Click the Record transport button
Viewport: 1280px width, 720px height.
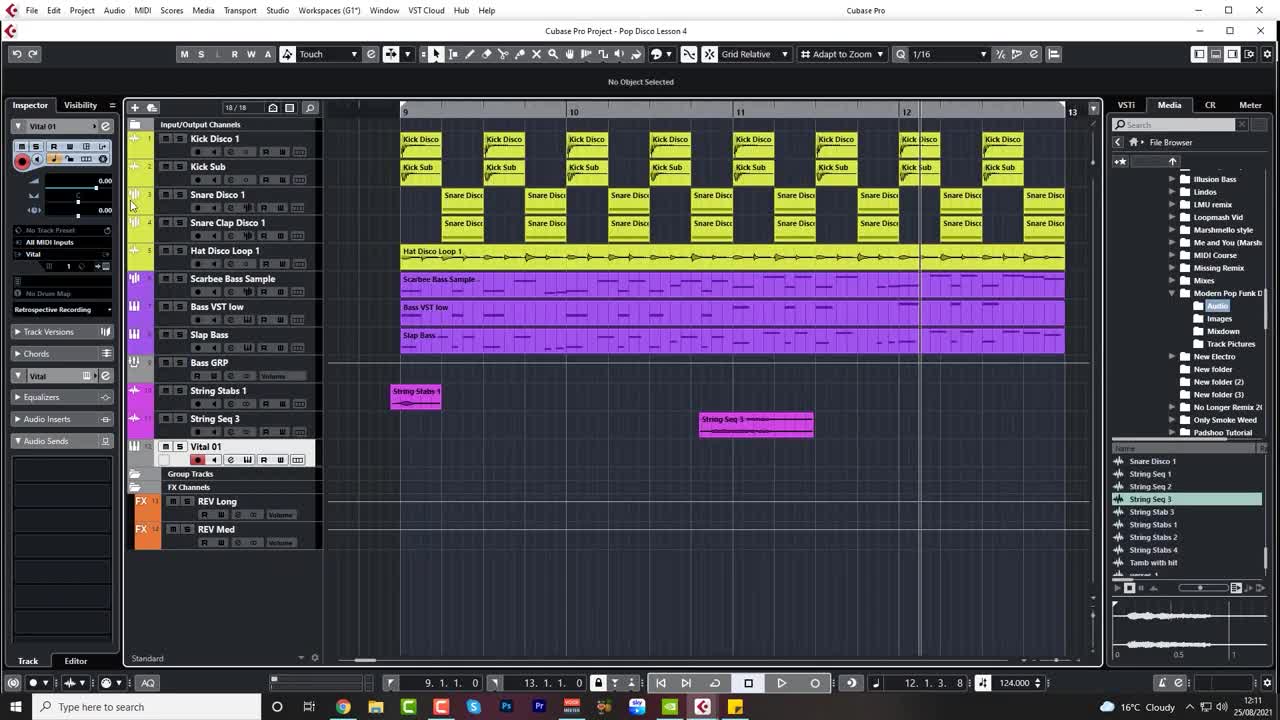coord(815,683)
